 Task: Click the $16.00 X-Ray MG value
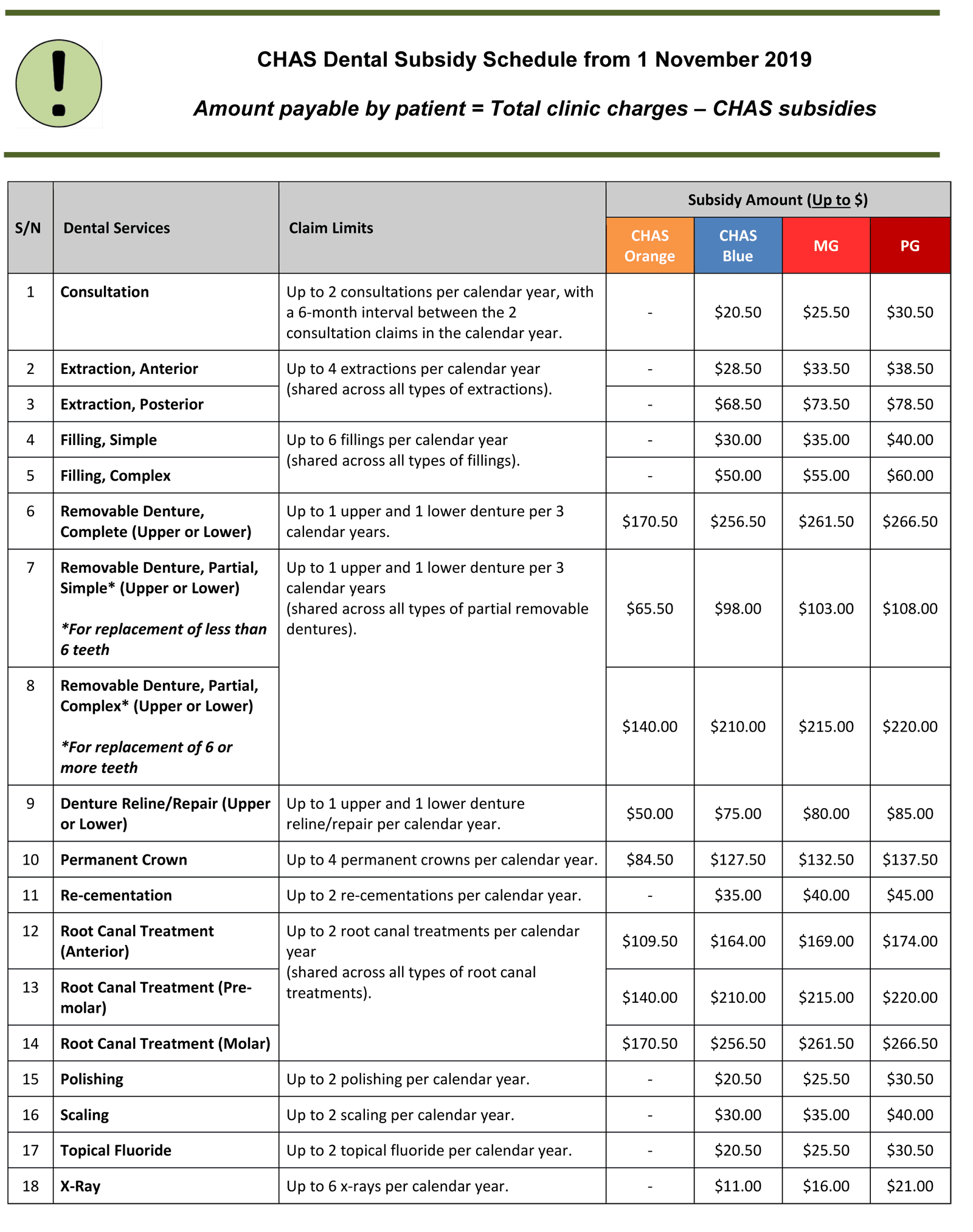click(x=826, y=1186)
